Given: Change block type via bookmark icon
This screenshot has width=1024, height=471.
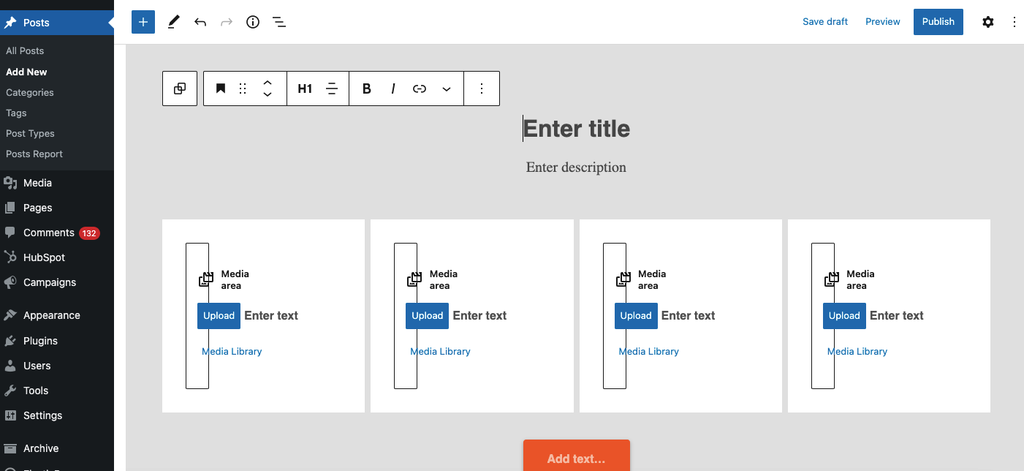Looking at the screenshot, I should pyautogui.click(x=221, y=89).
